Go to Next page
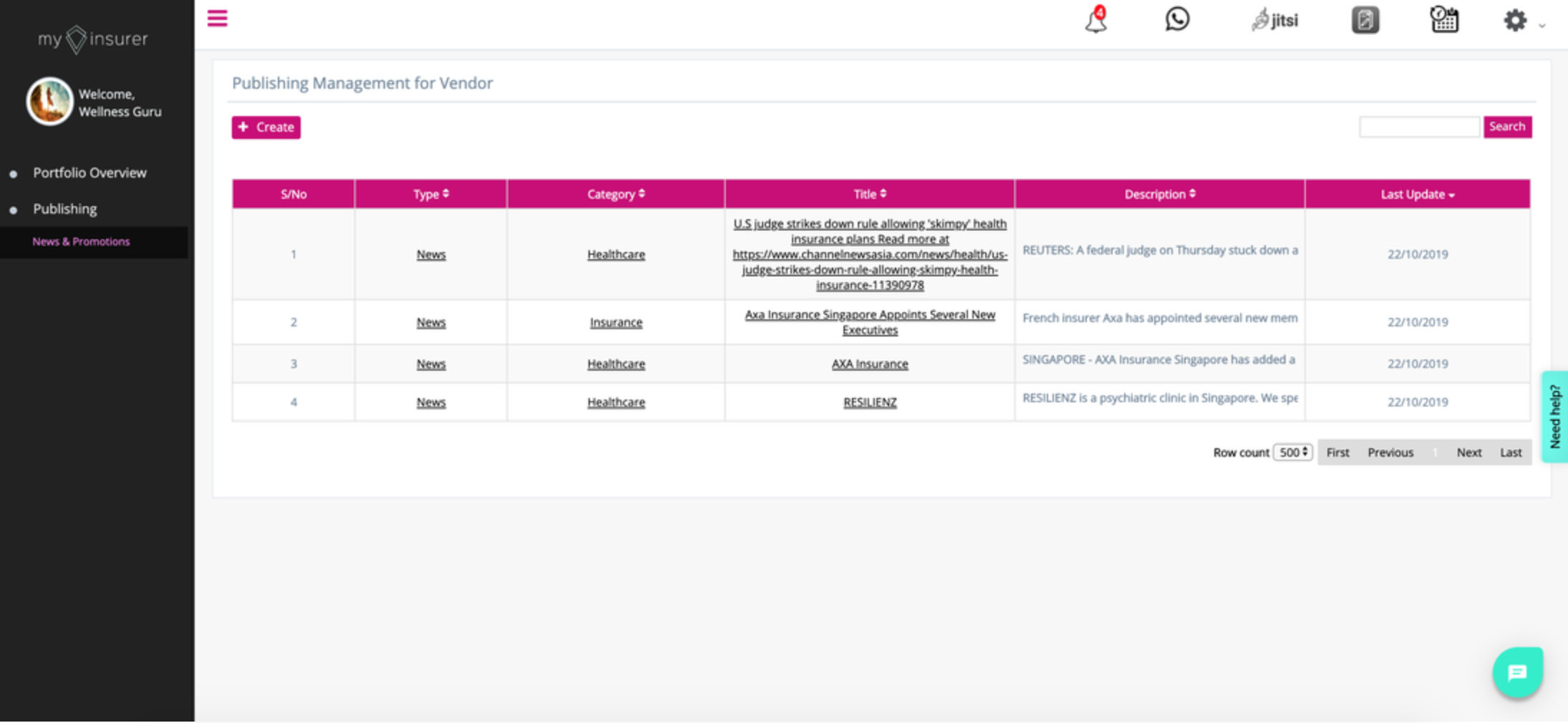This screenshot has width=1568, height=723. point(1469,452)
